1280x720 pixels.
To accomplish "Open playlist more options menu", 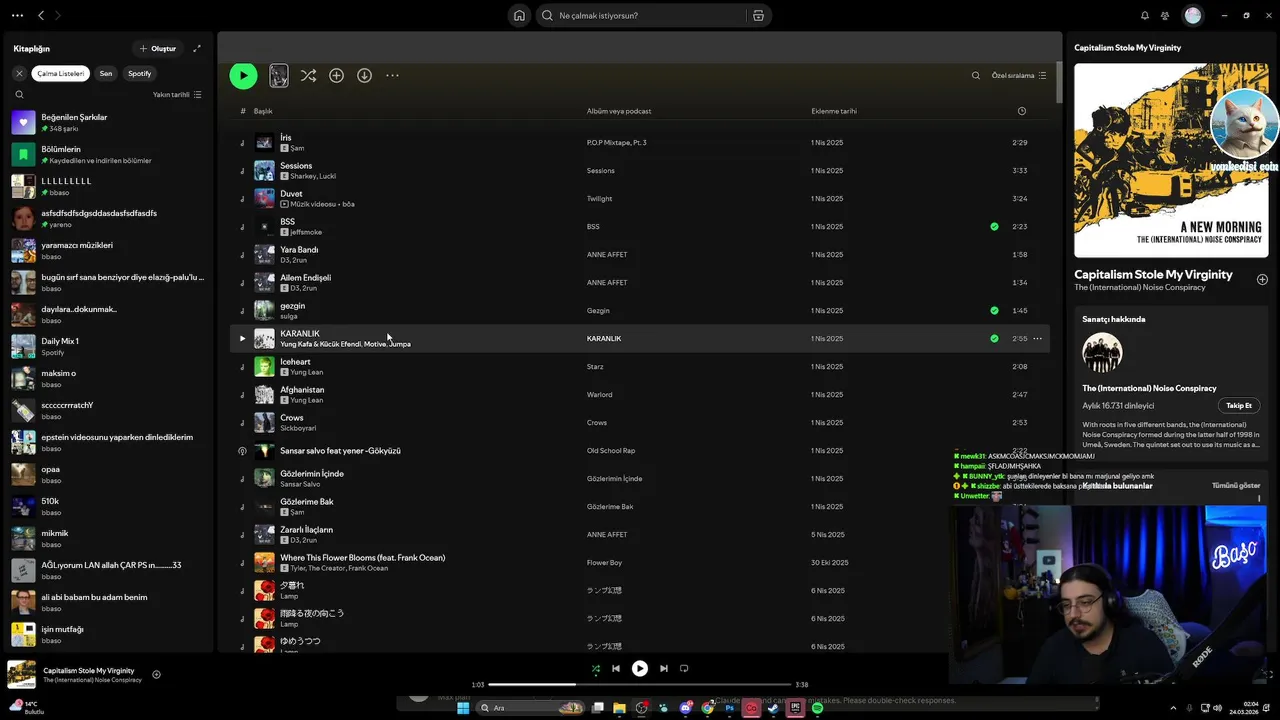I will [x=392, y=75].
